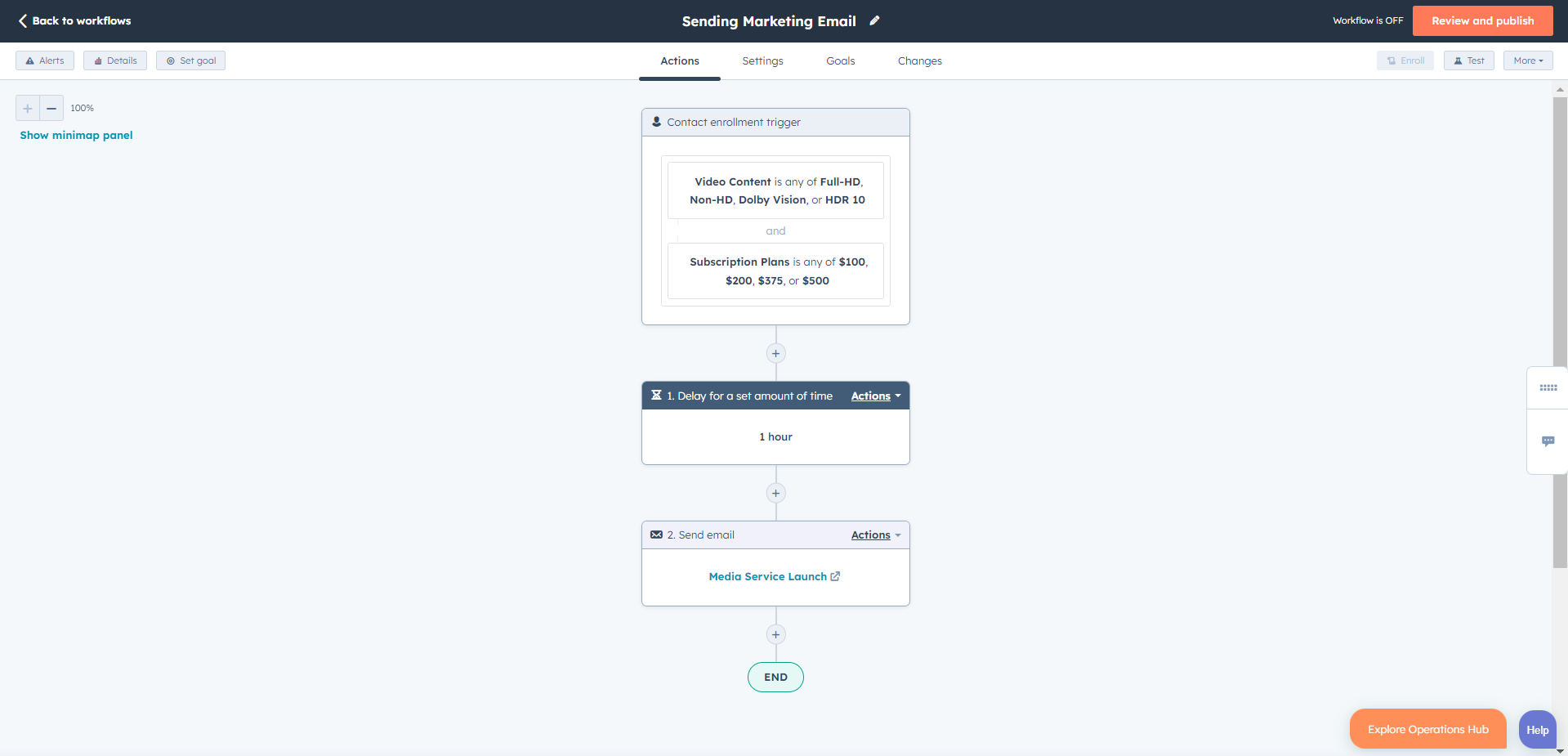Show the minimap panel
This screenshot has width=1568, height=756.
76,136
